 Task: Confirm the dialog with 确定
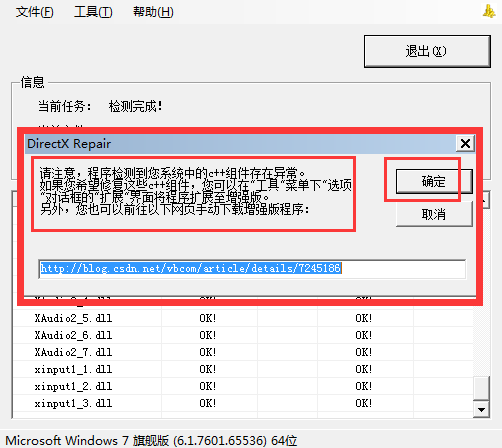tap(434, 181)
